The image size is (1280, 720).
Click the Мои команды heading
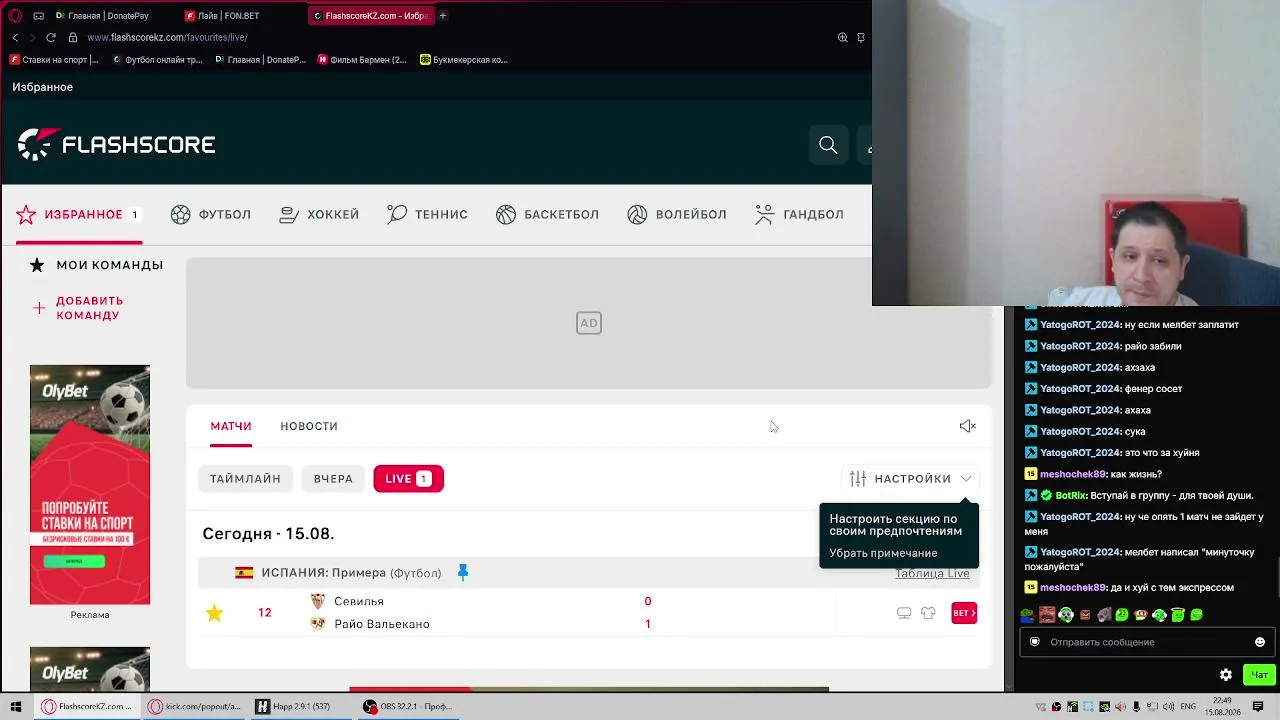(x=110, y=265)
